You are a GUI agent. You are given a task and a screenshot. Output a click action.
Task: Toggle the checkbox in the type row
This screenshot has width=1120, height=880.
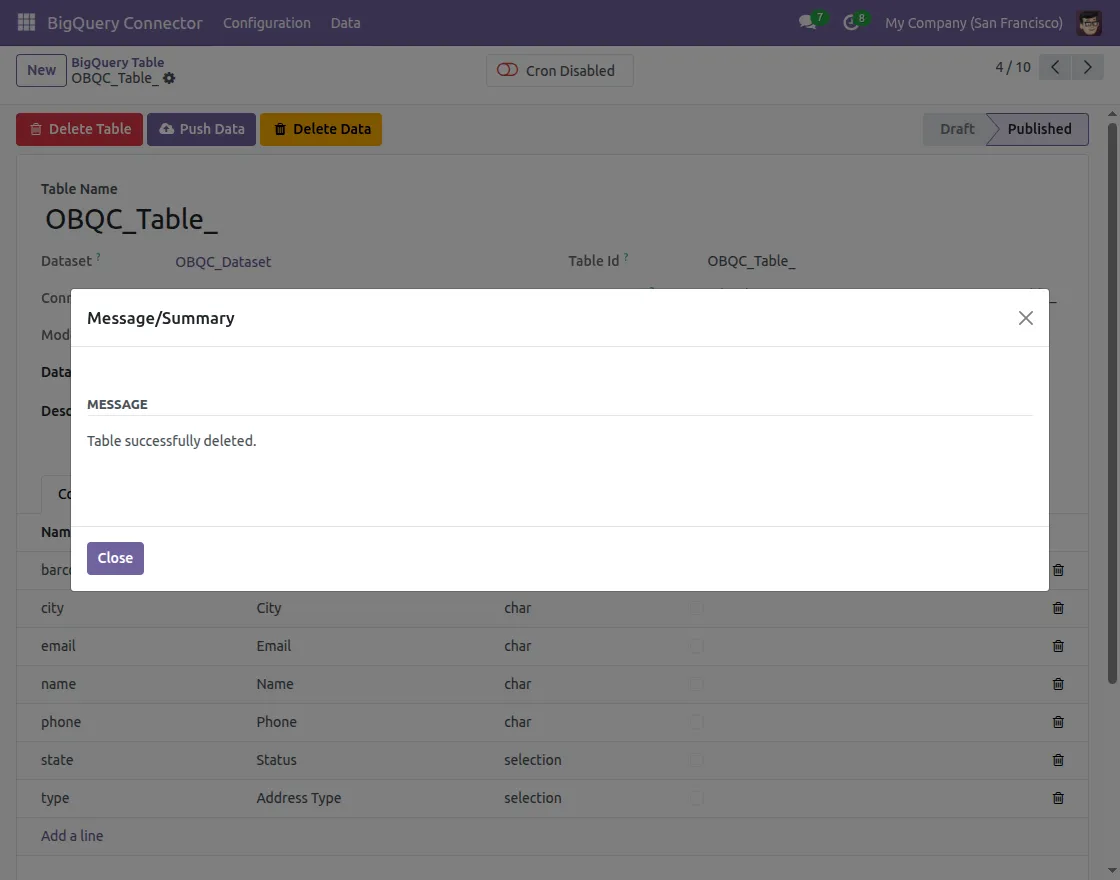coord(696,798)
